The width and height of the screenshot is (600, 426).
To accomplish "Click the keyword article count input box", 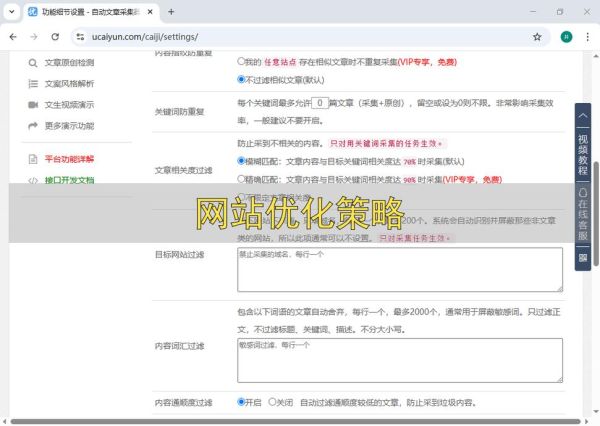I will 320,103.
